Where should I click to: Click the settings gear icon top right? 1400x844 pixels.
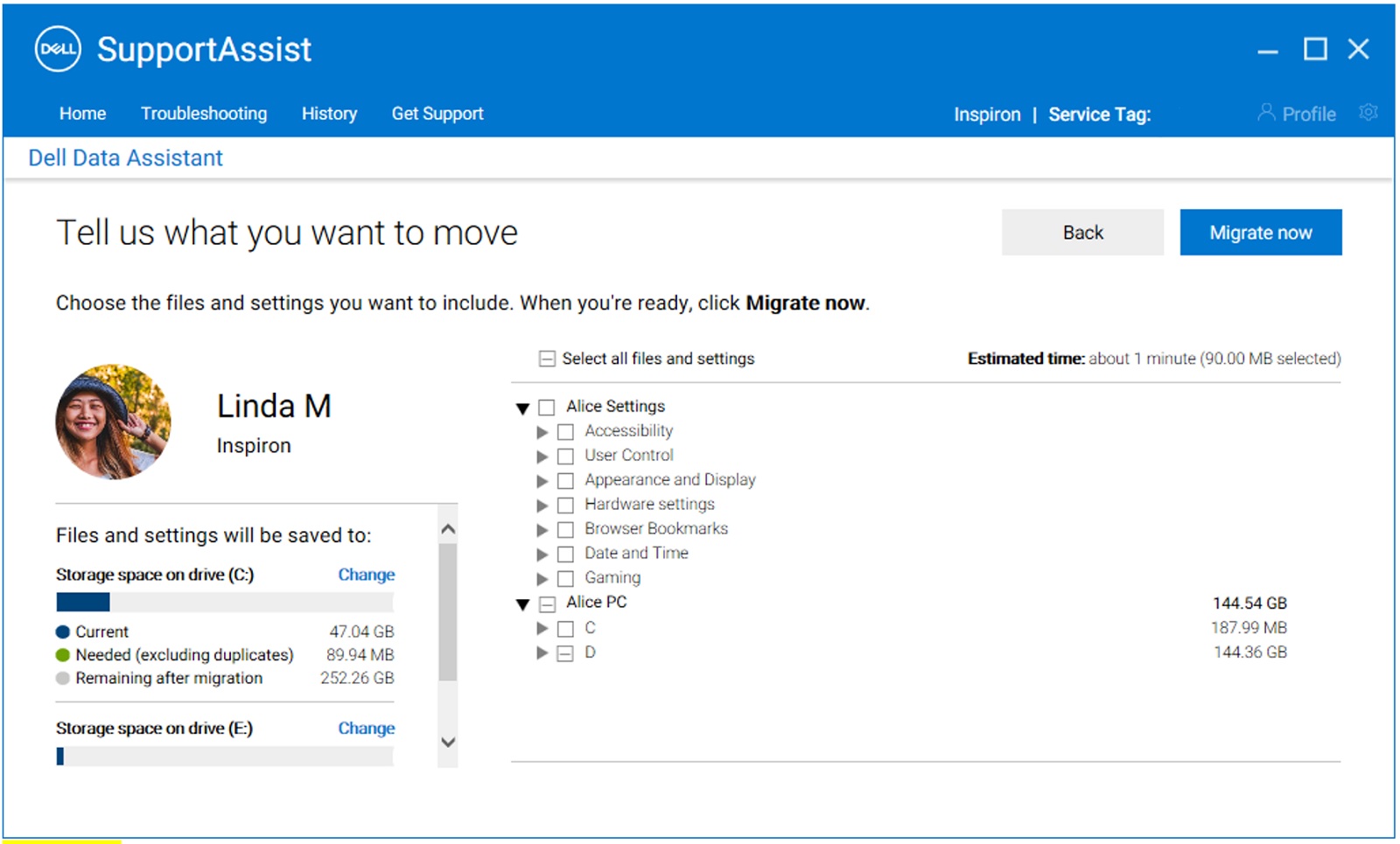pos(1368,113)
